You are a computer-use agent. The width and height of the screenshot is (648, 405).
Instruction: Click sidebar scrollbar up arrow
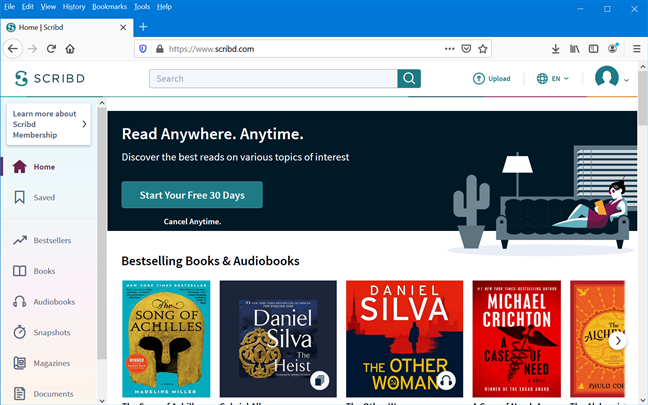click(x=102, y=103)
